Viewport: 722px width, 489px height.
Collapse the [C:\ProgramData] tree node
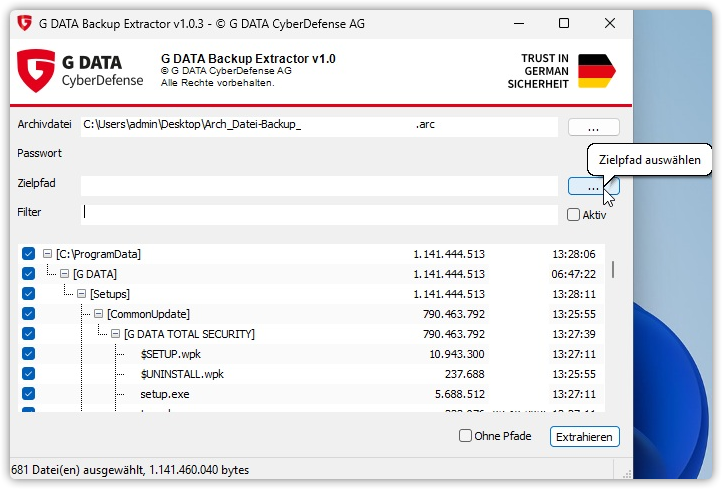tap(47, 254)
